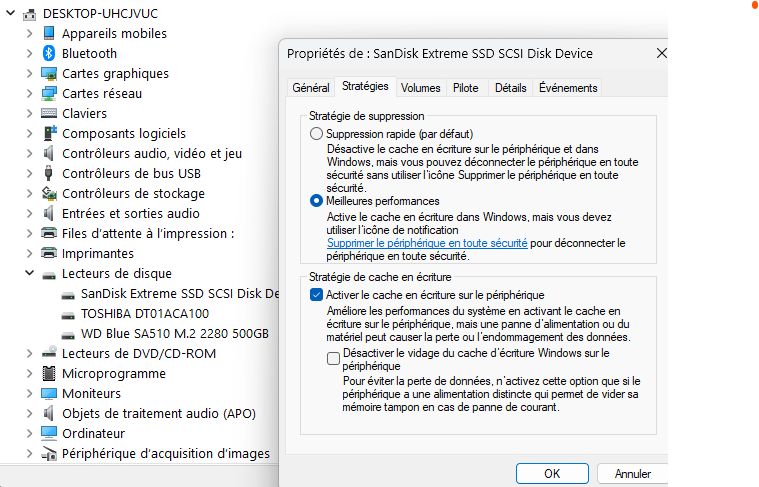Expand the Claviers node

click(30, 113)
